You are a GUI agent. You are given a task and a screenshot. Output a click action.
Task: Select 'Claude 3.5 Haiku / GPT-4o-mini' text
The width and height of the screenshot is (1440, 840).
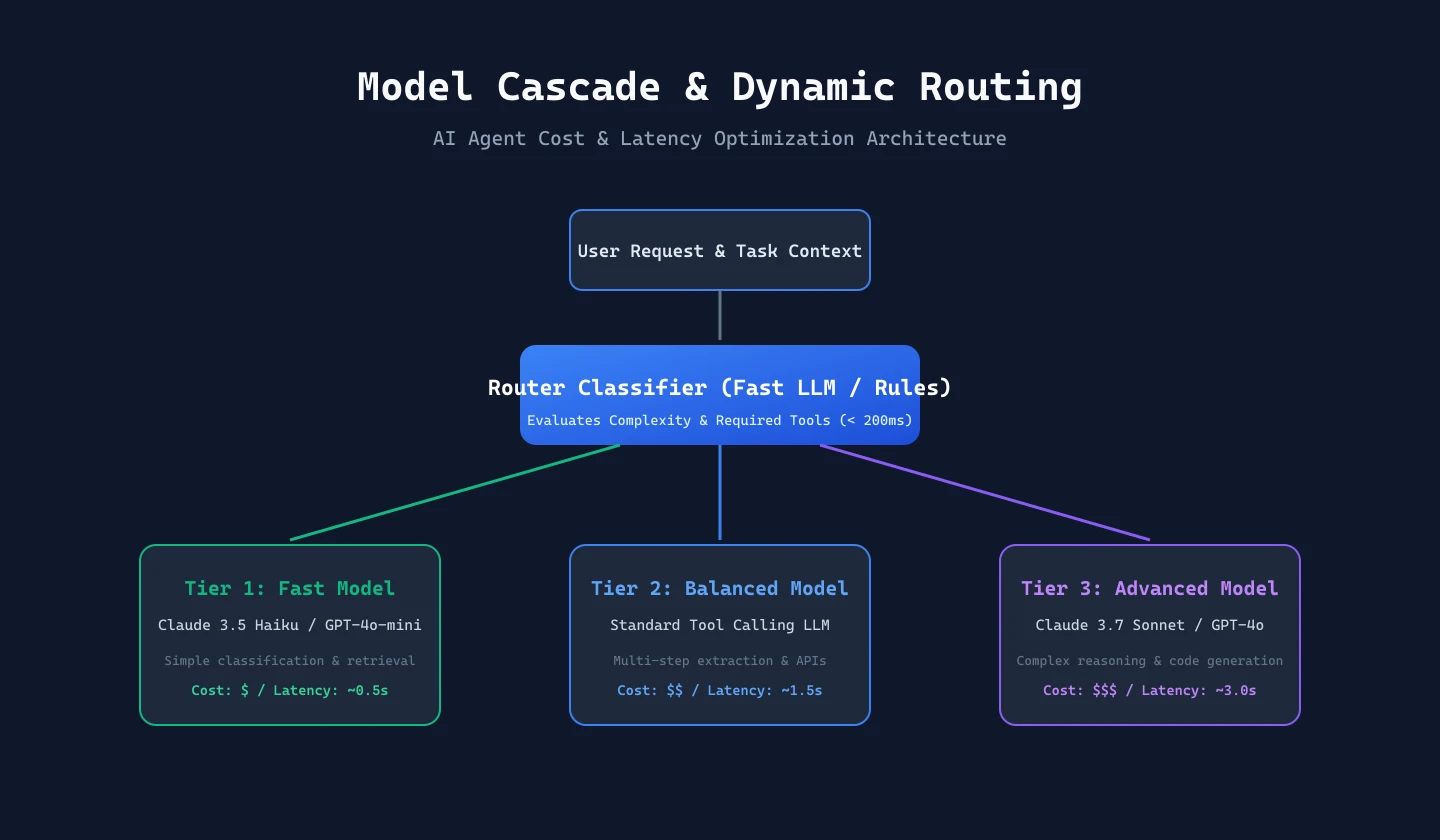click(x=290, y=625)
